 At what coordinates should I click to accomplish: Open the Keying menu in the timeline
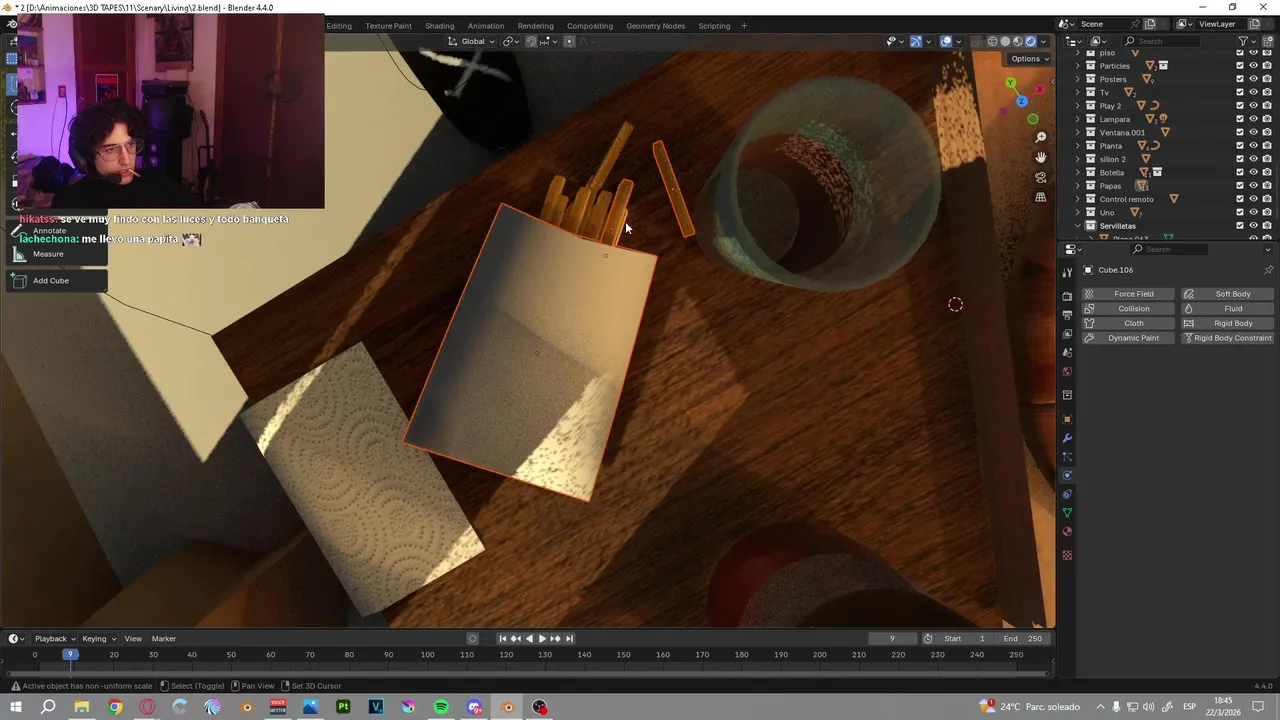pyautogui.click(x=98, y=639)
